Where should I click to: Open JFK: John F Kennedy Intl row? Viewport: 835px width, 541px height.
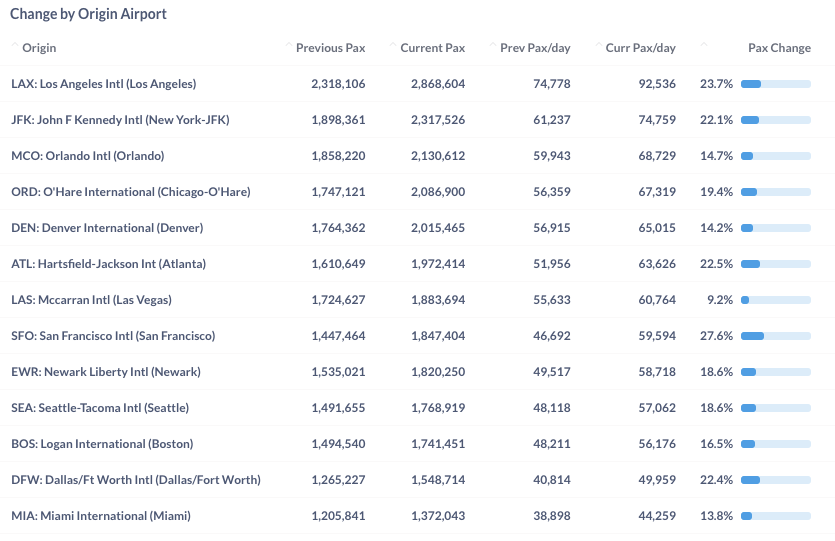(x=418, y=120)
